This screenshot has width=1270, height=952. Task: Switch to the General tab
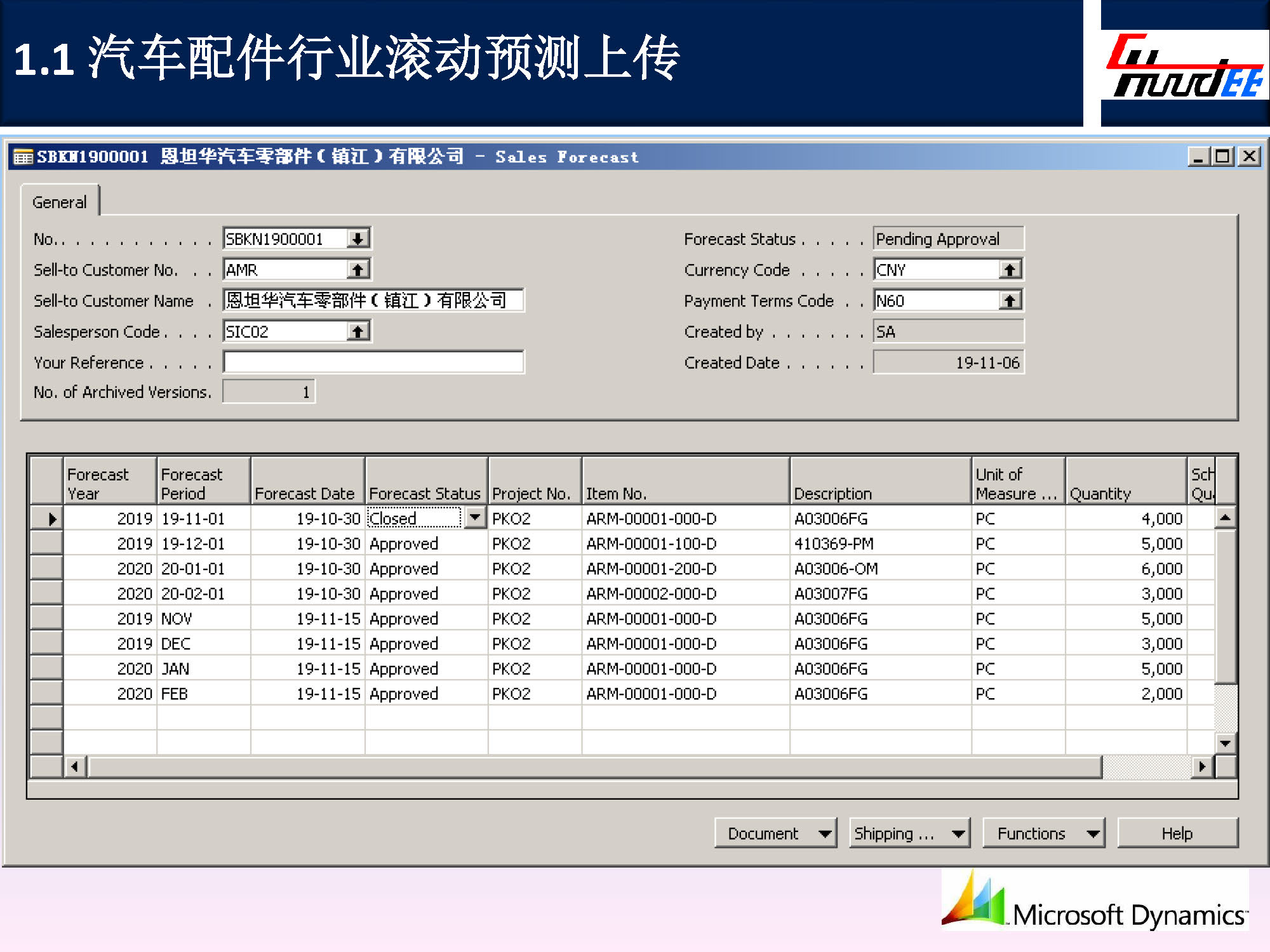click(60, 202)
